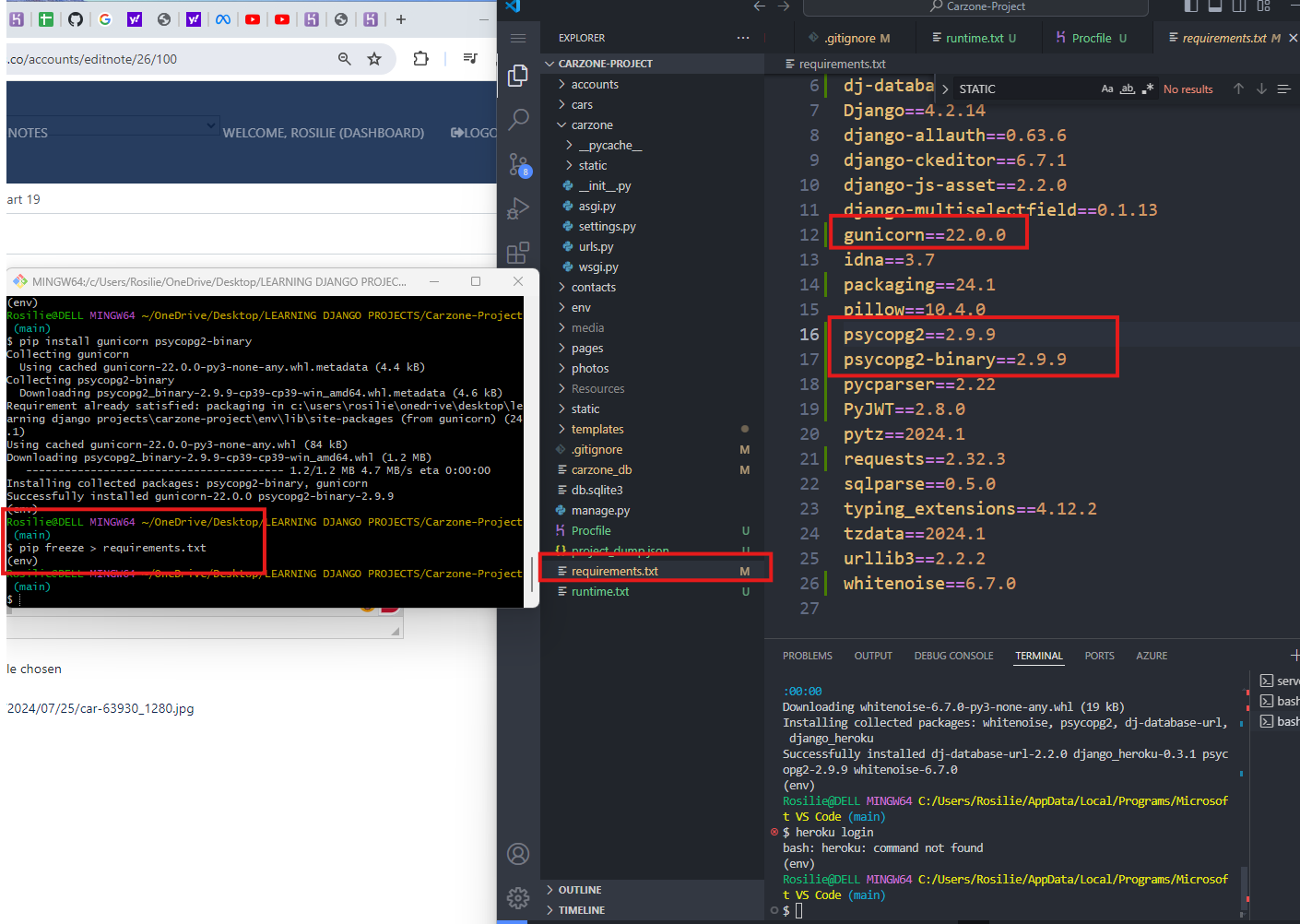Open the Source Control view with badge
The width and height of the screenshot is (1300, 924).
pos(518,165)
